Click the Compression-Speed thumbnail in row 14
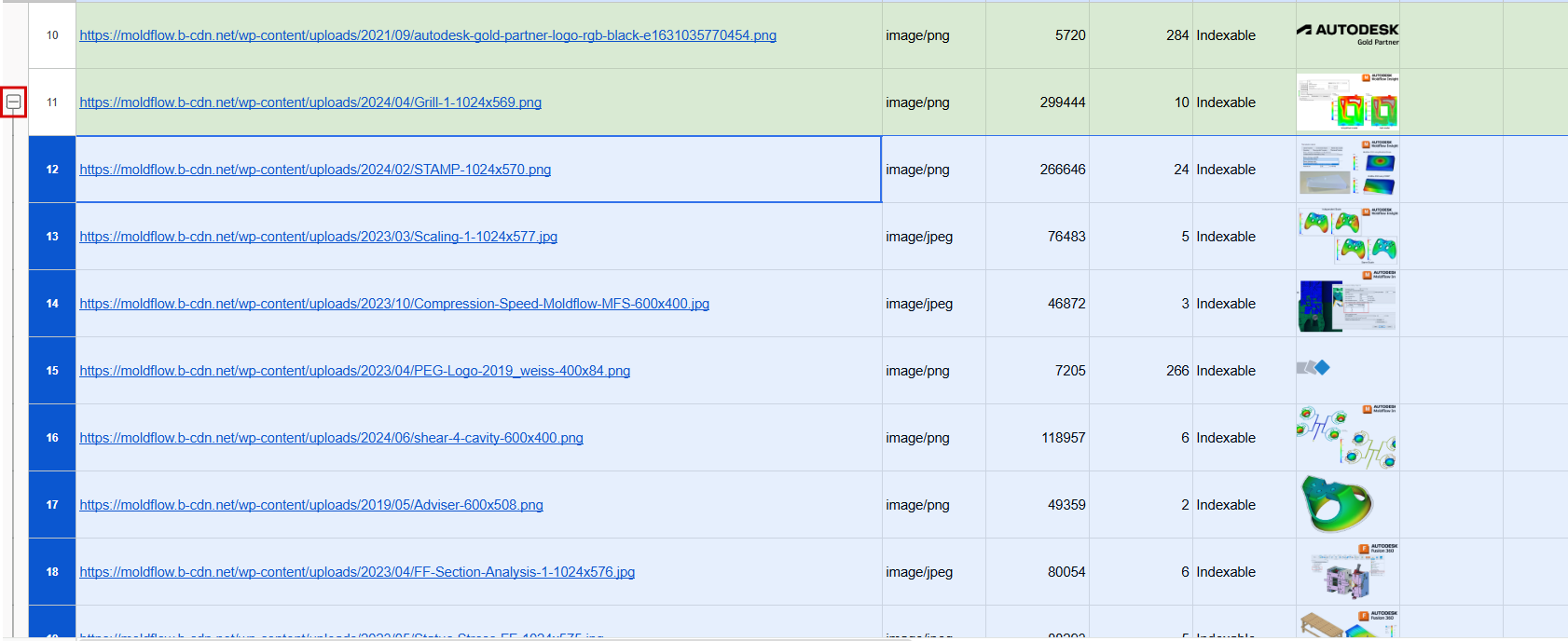1568x641 pixels. click(1348, 303)
